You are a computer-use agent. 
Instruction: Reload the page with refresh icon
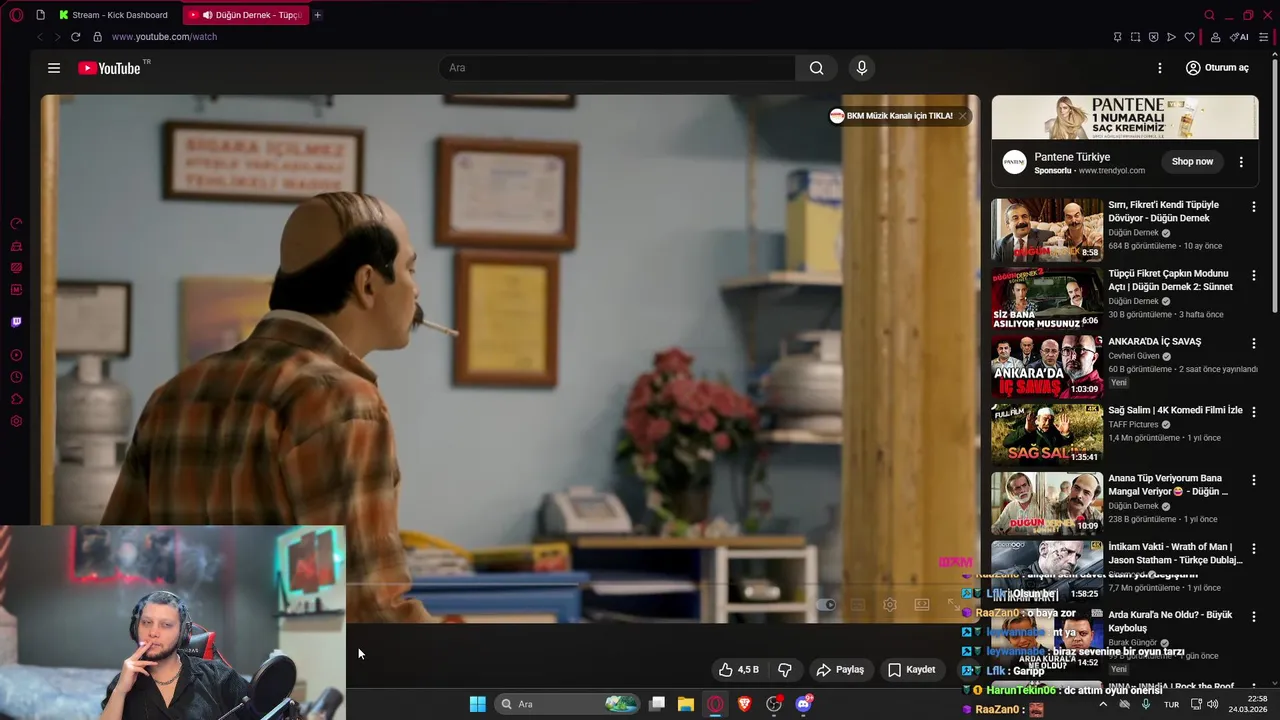point(75,37)
